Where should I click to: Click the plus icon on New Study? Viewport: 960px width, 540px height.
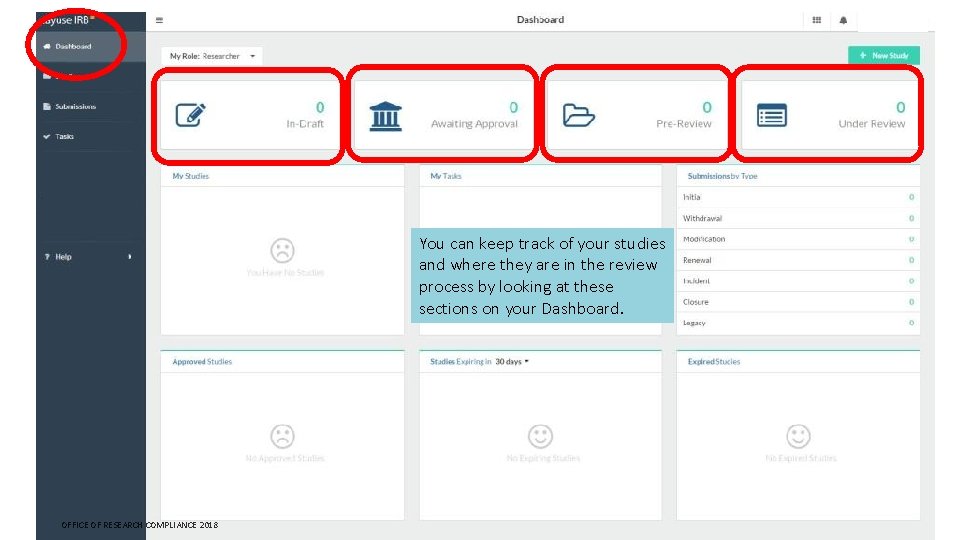click(863, 55)
